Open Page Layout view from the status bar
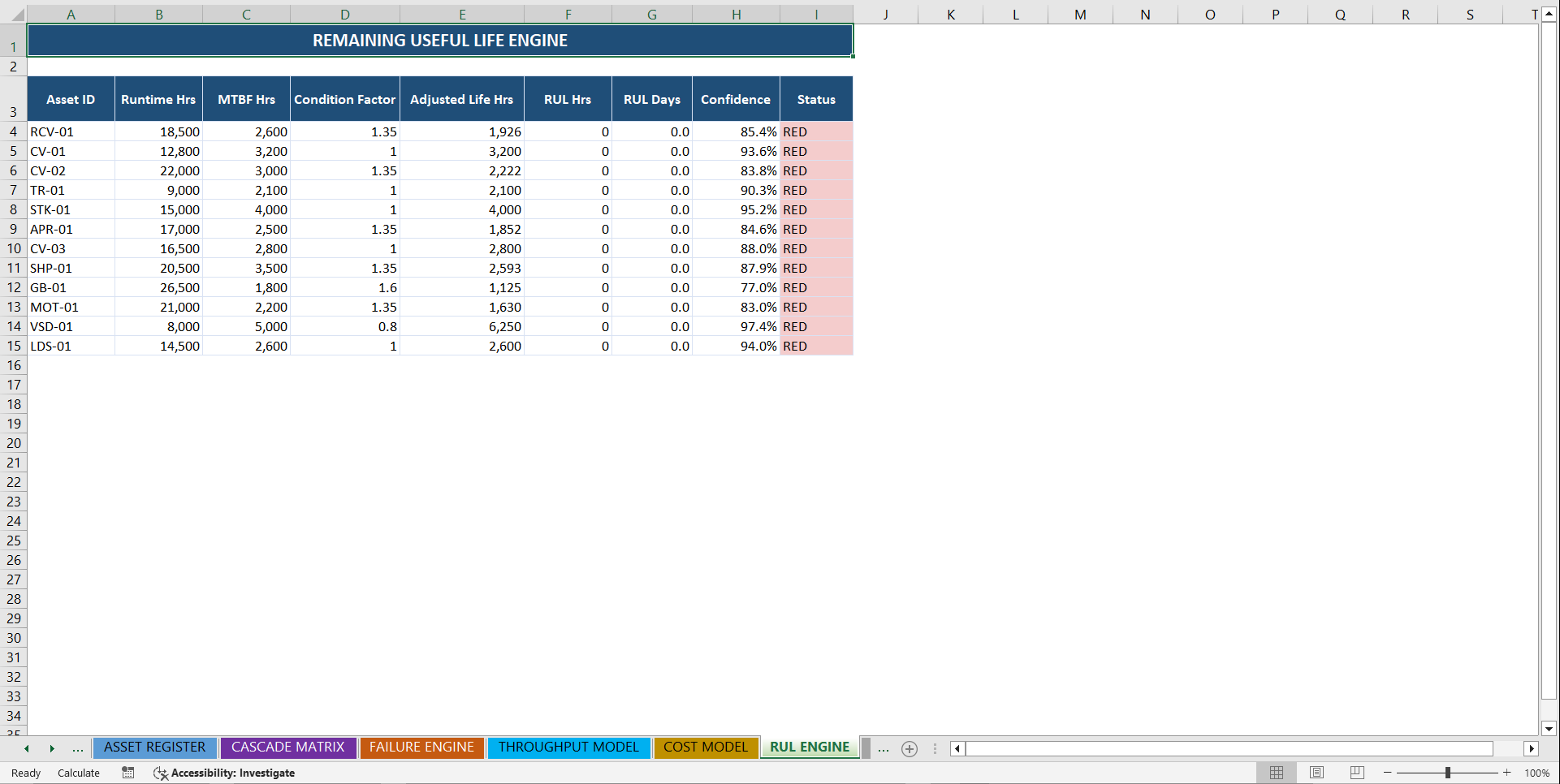1560x784 pixels. pos(1316,773)
